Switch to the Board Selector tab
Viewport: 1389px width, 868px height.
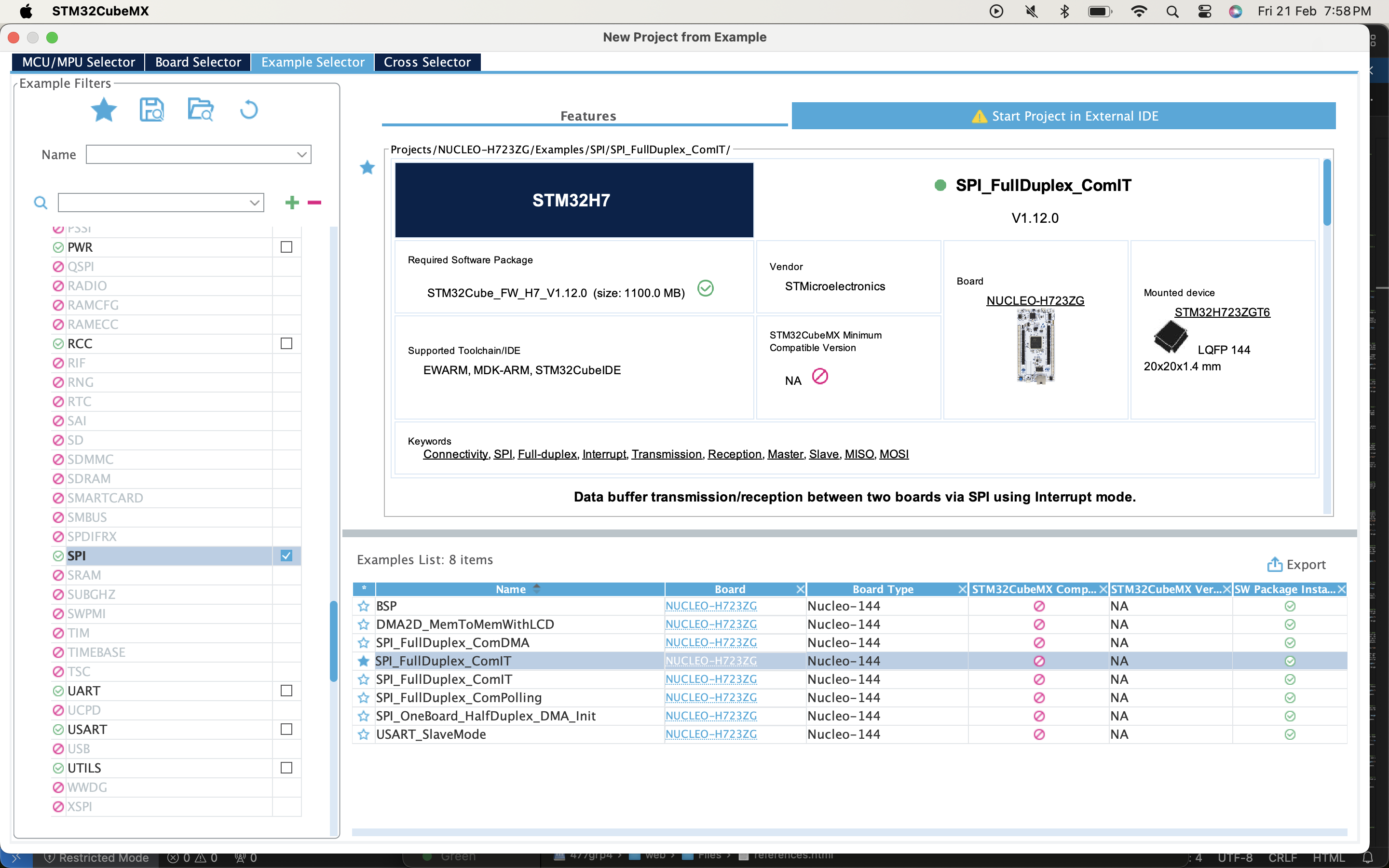pos(198,62)
